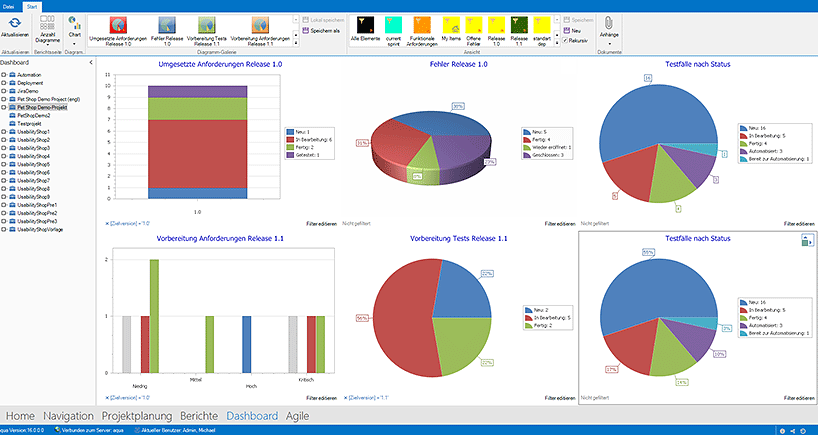Image resolution: width=818 pixels, height=435 pixels.
Task: Click the red slice of Vorbereitung Tests pie
Action: coord(400,315)
